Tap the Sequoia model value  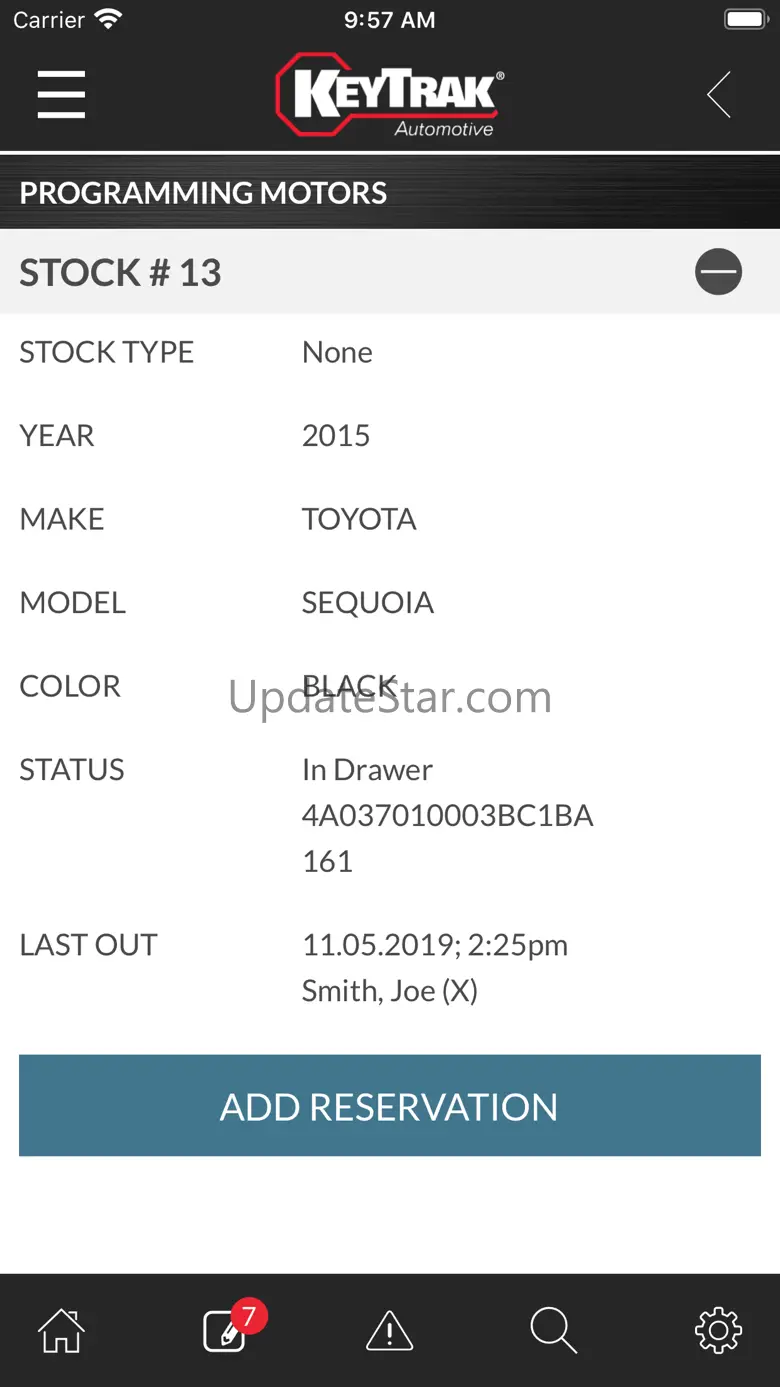click(x=367, y=603)
